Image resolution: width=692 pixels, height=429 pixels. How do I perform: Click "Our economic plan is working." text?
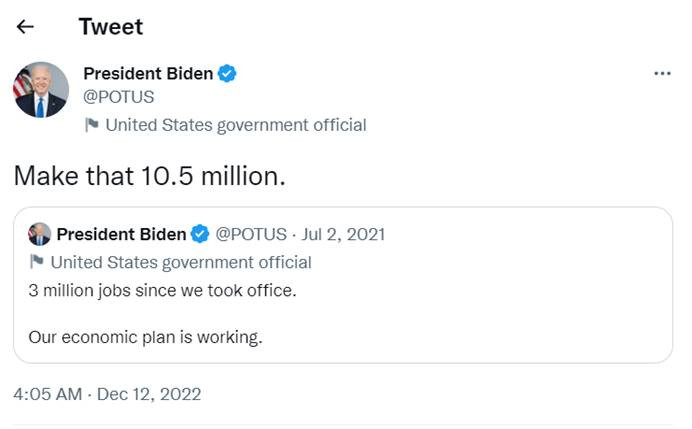tap(145, 337)
